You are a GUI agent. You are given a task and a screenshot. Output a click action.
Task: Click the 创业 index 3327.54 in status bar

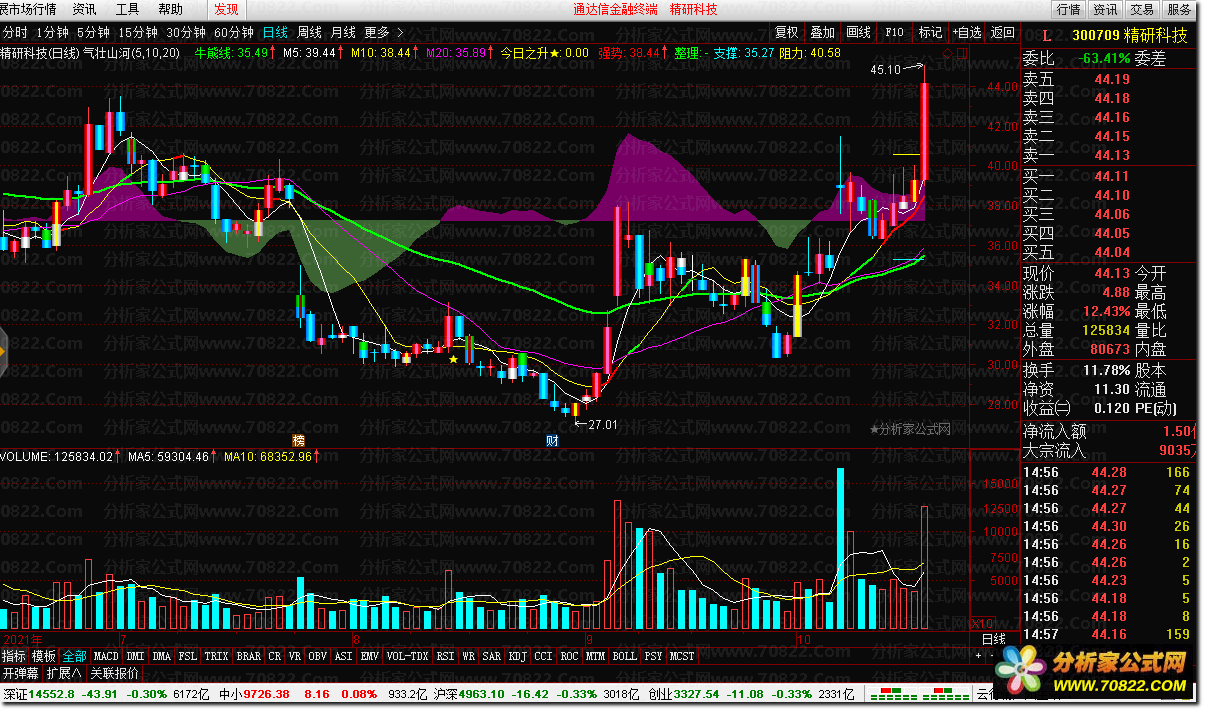pos(682,693)
